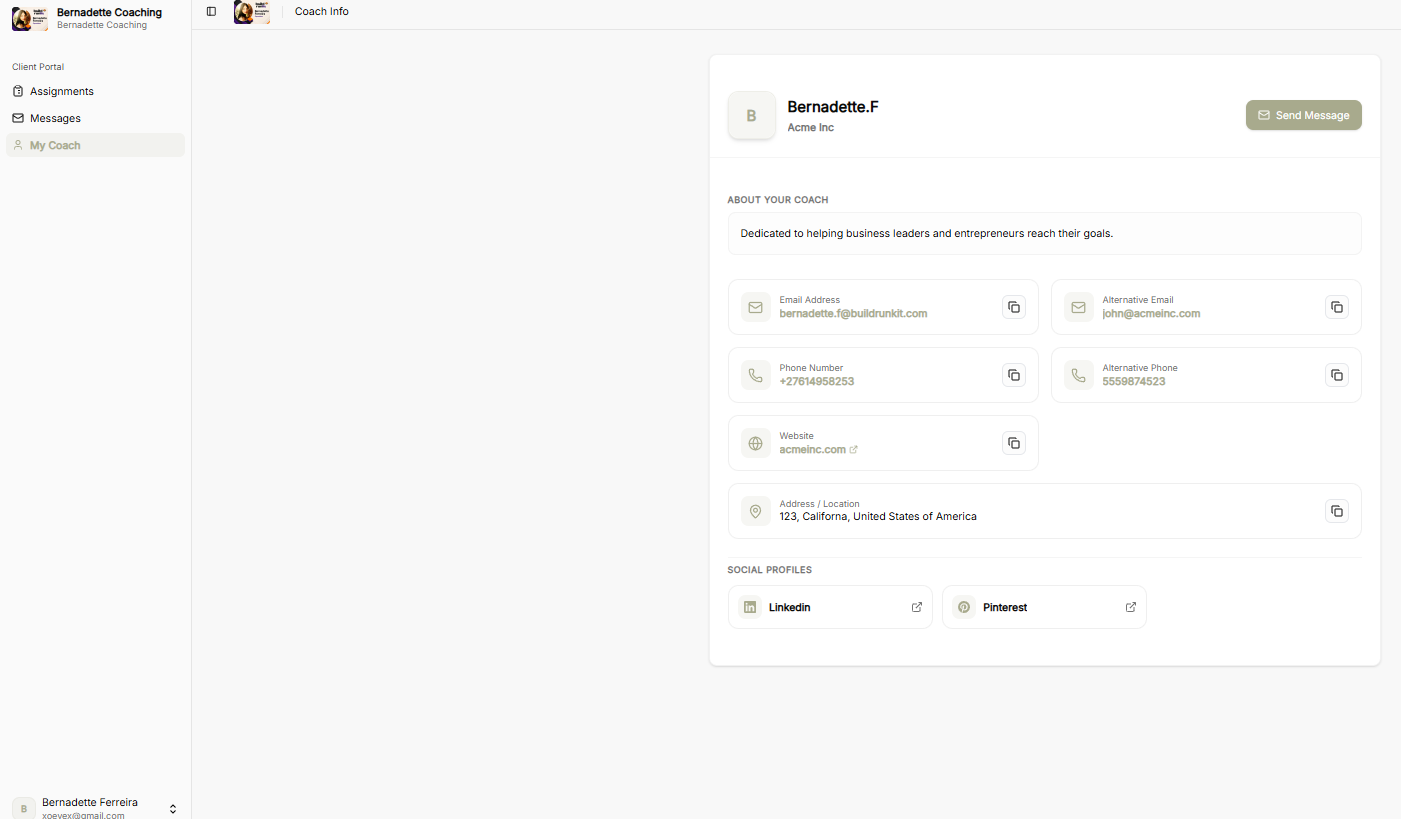Click the Coach Info breadcrumb title
The image size is (1401, 819).
pos(322,11)
